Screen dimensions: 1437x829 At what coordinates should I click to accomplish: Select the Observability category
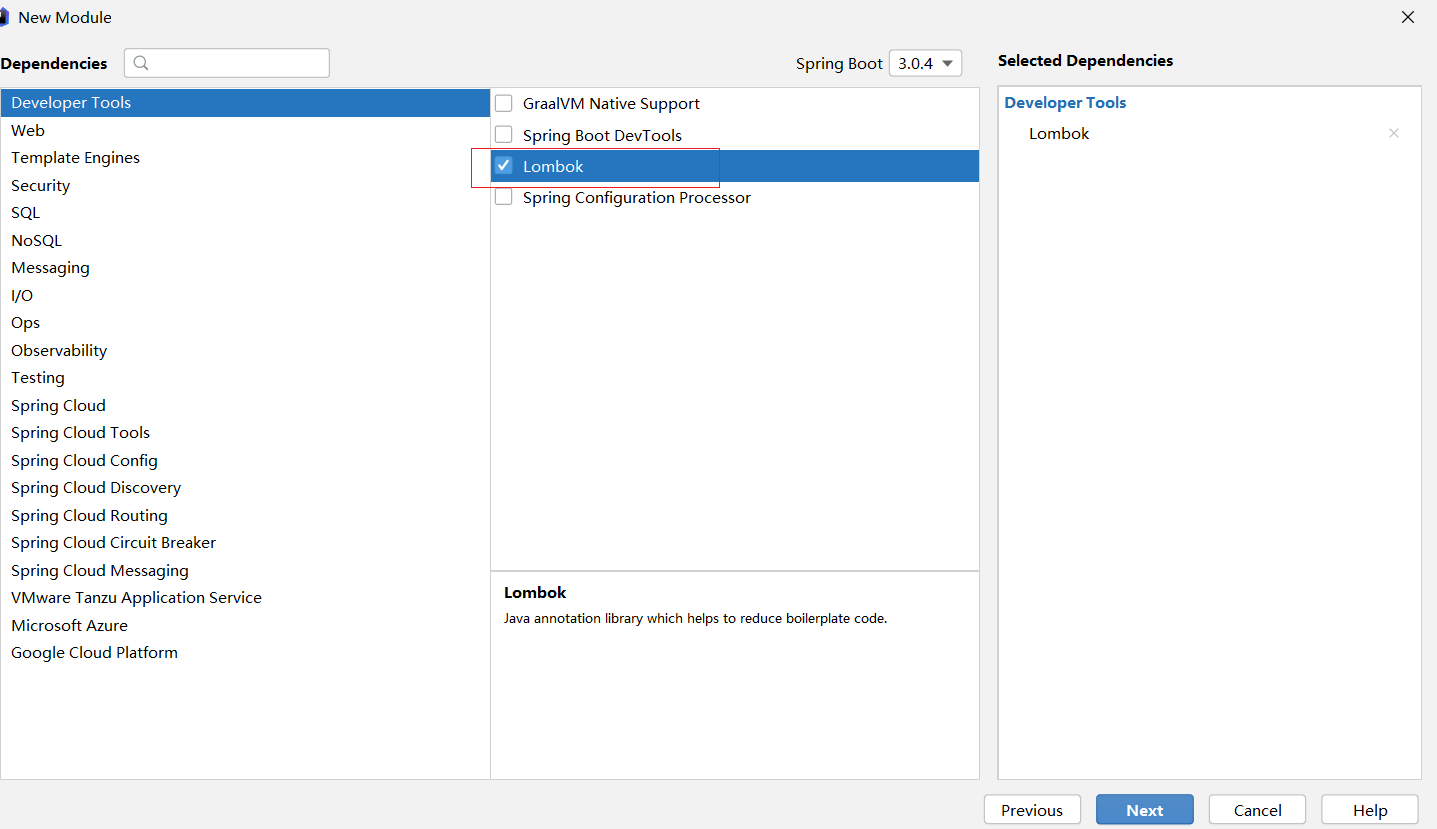245,350
